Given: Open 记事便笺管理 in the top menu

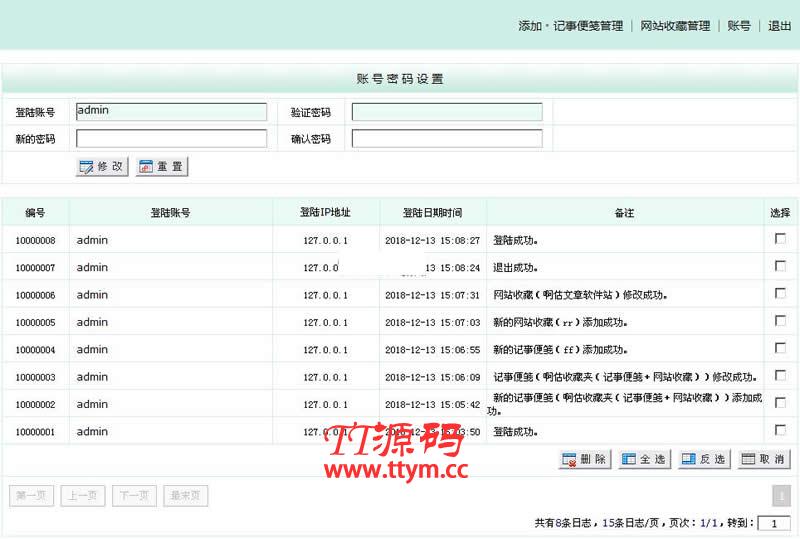Looking at the screenshot, I should tap(588, 26).
